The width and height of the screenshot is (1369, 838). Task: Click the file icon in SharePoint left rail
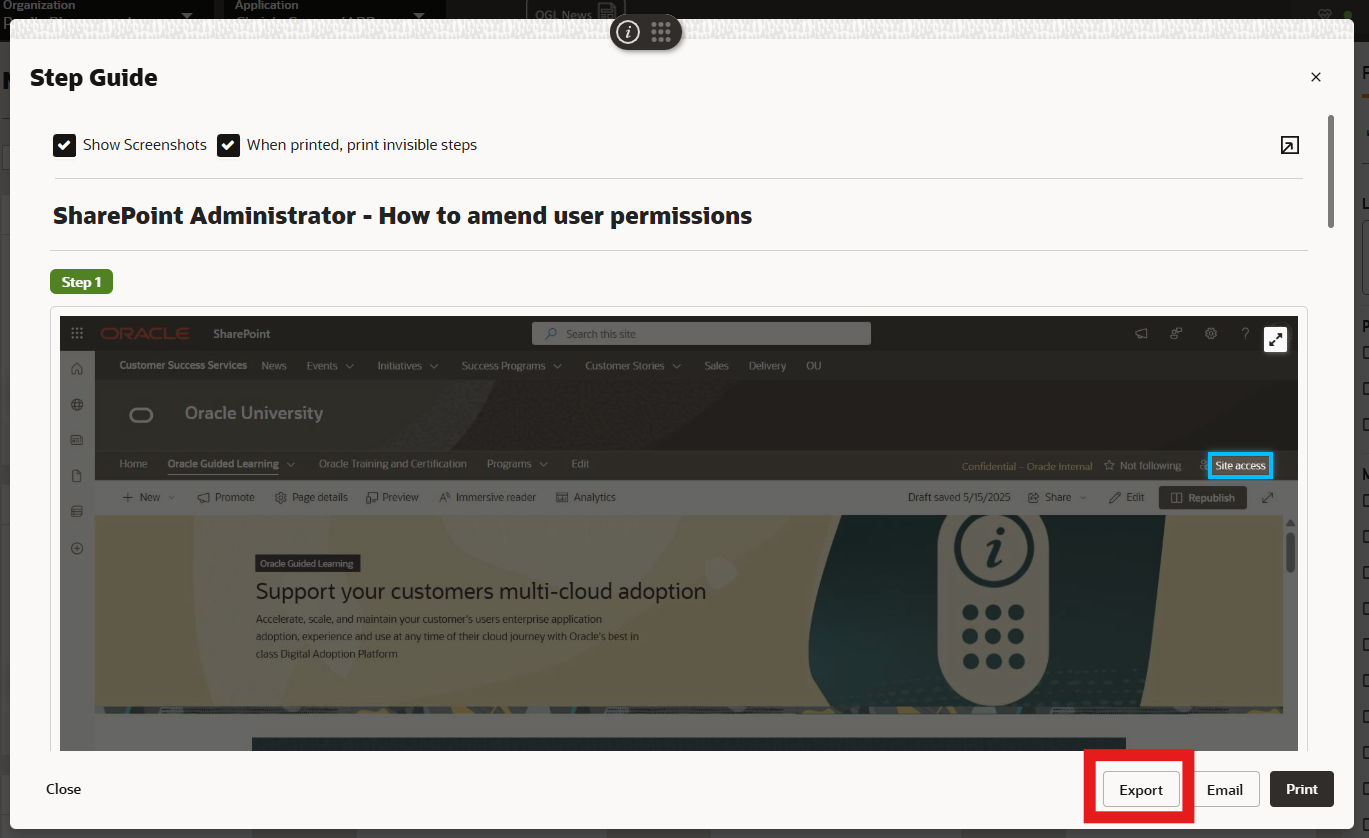pos(77,476)
